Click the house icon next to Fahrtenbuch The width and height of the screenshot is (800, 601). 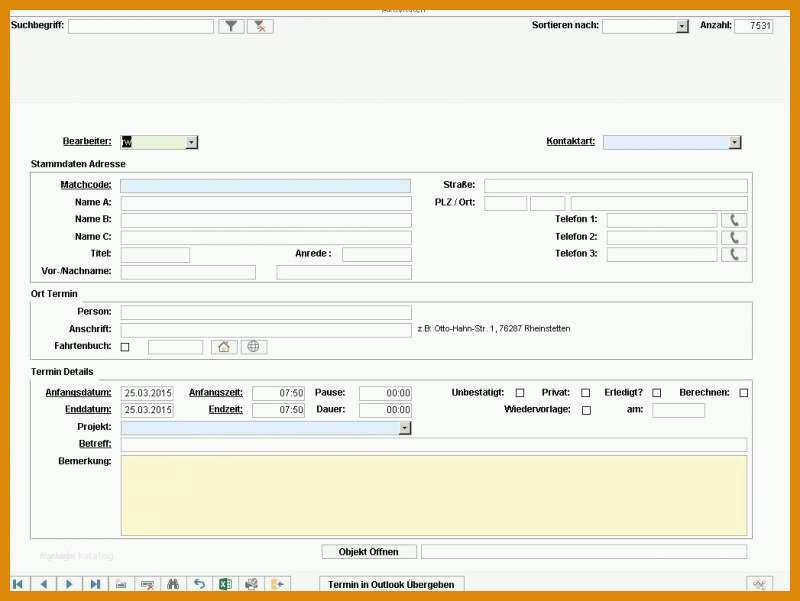point(224,347)
